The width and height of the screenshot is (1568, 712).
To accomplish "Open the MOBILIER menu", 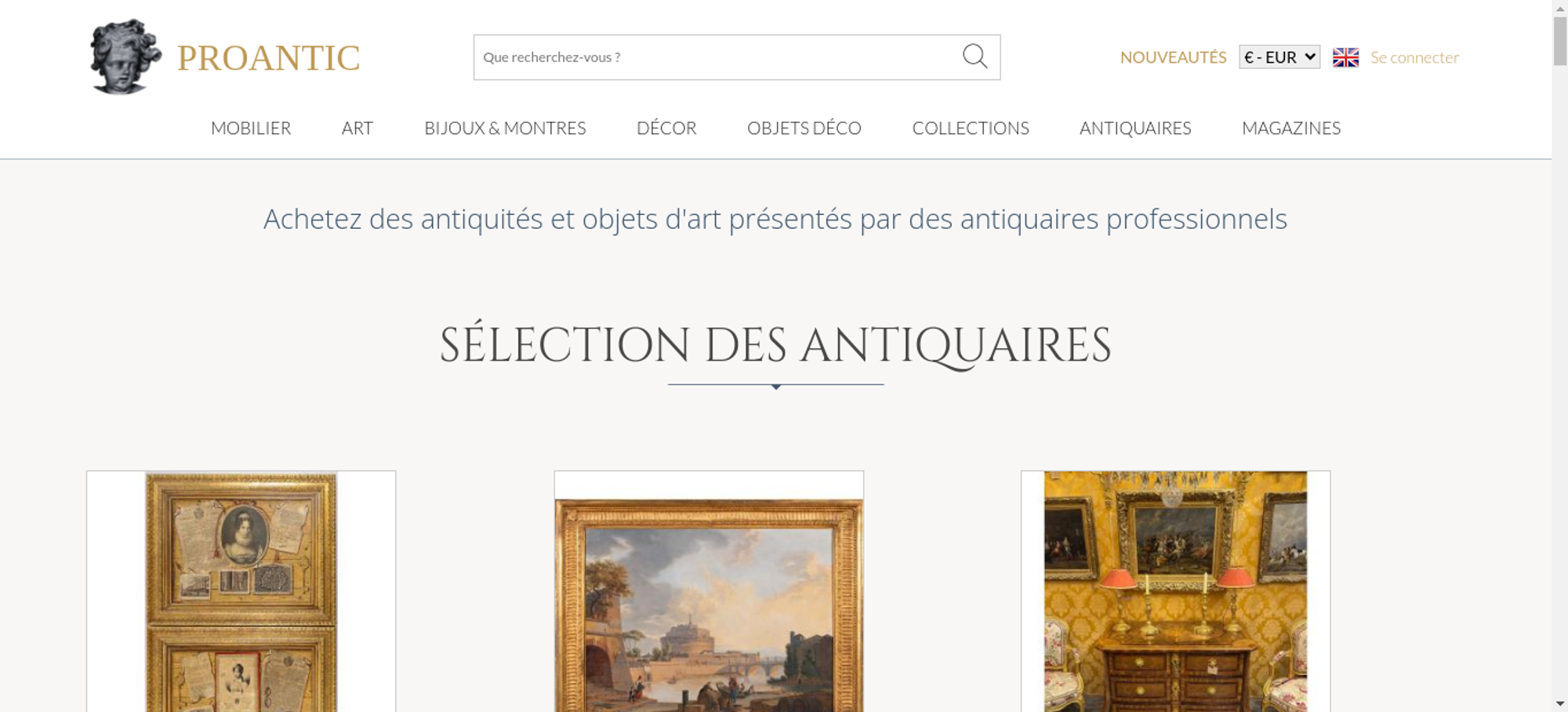I will 251,128.
